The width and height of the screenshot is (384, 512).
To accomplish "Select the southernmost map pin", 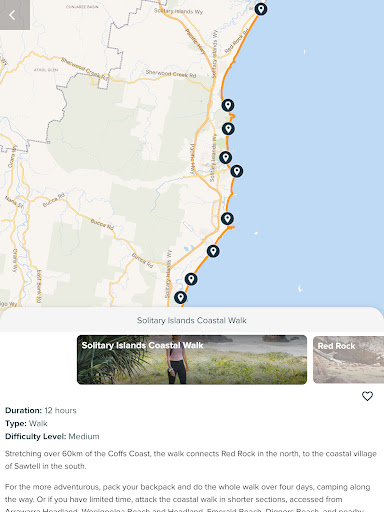I will [180, 297].
